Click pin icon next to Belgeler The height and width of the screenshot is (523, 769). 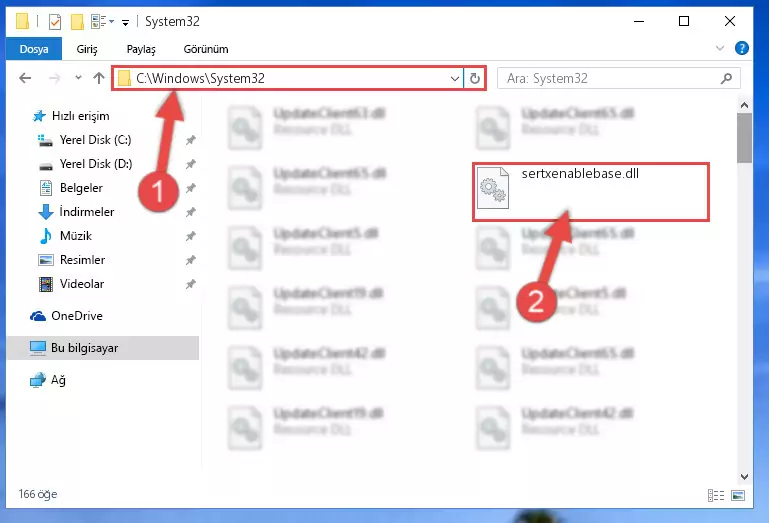[190, 188]
